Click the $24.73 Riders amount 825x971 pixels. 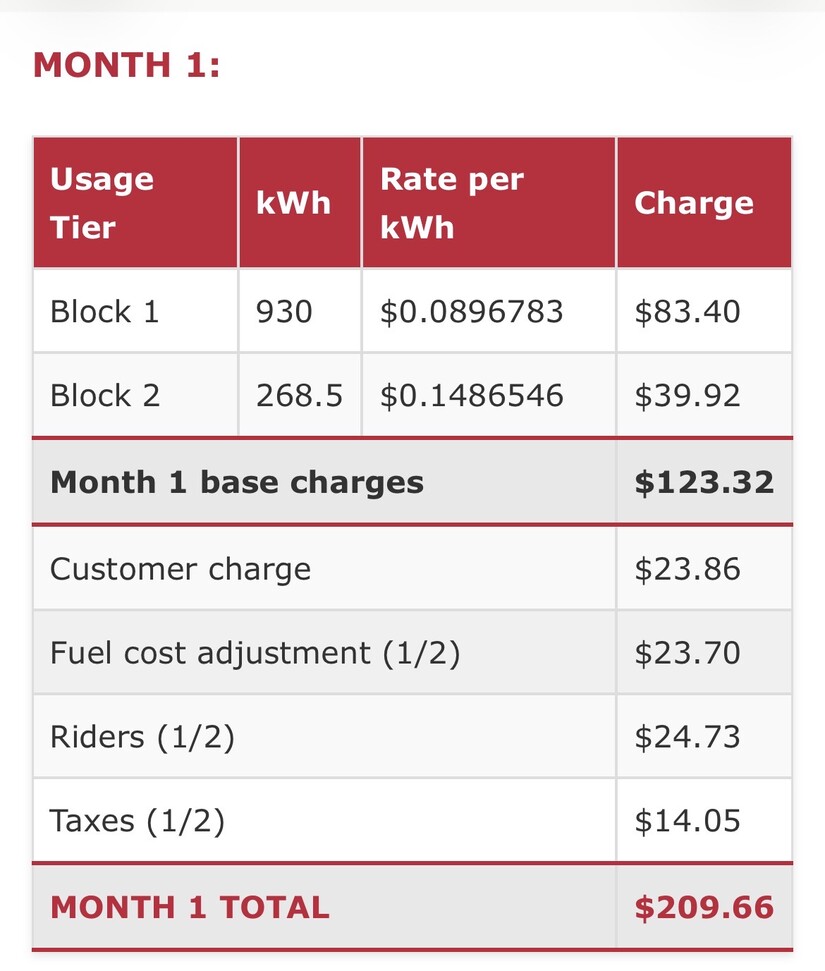[688, 736]
